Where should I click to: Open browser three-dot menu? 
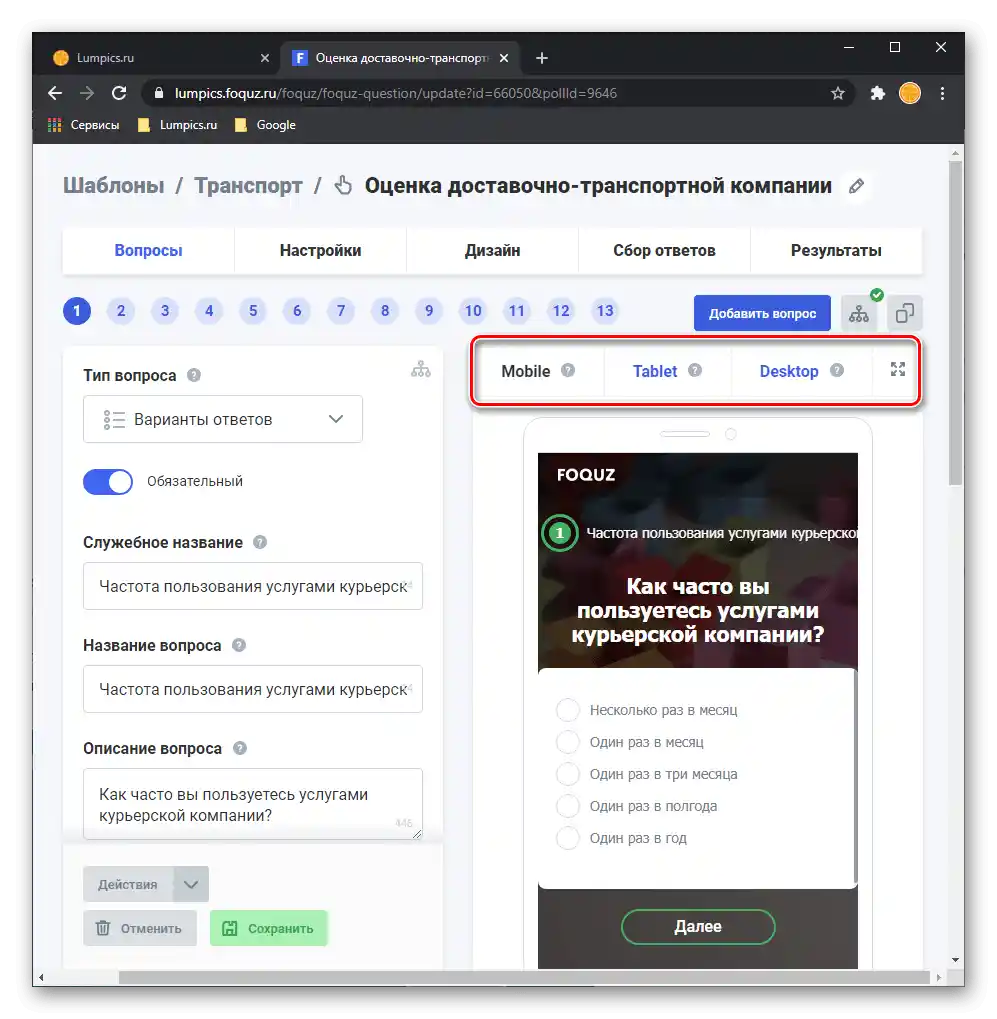click(x=942, y=93)
